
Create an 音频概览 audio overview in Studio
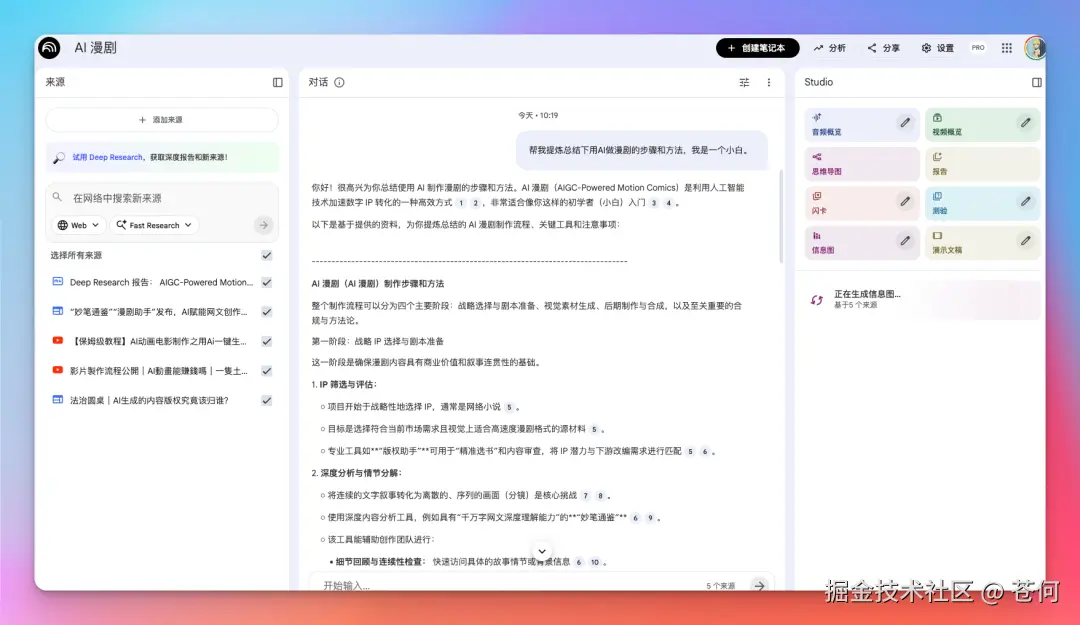[850, 124]
